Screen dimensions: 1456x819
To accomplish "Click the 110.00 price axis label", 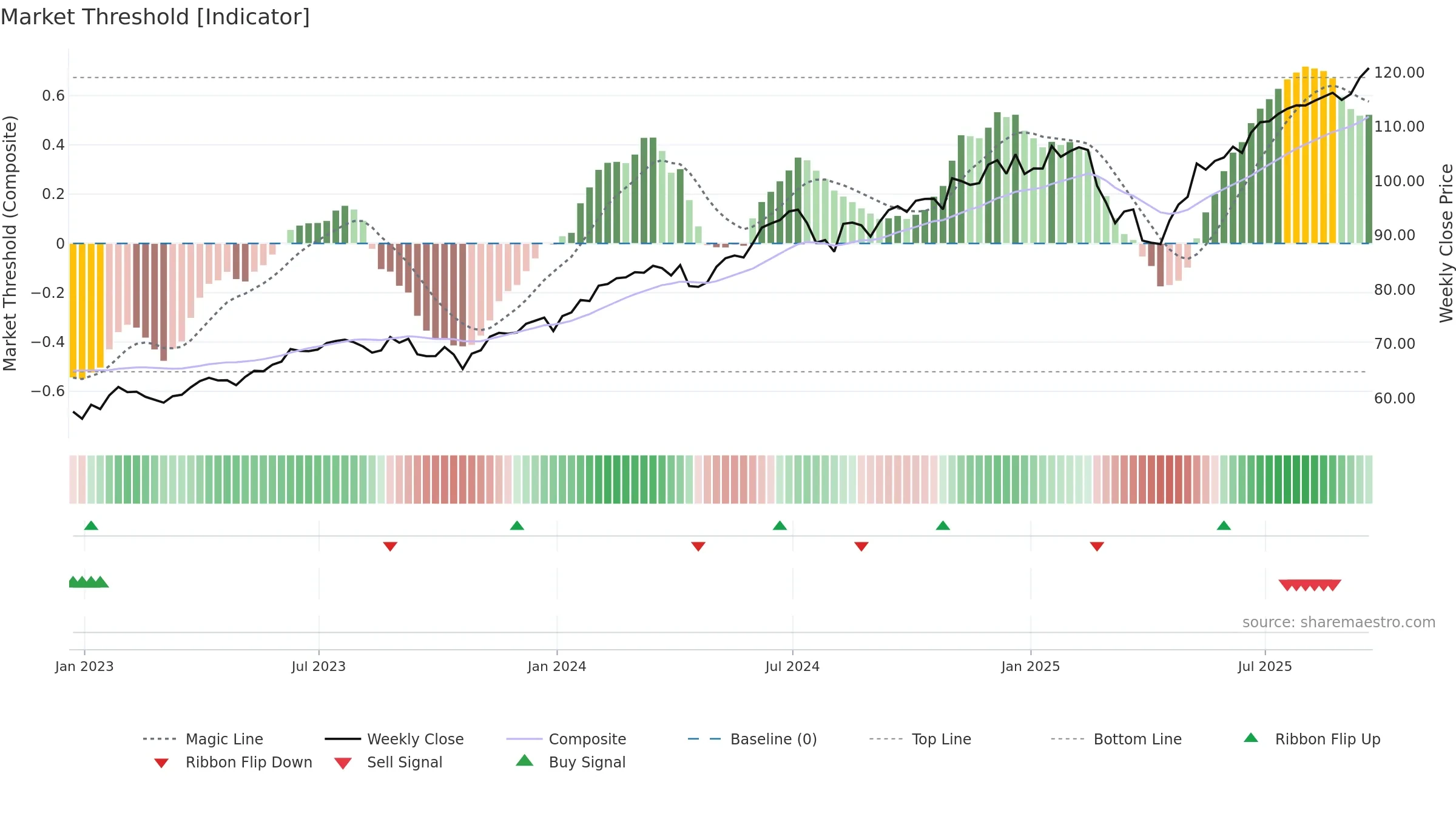I will [1399, 127].
